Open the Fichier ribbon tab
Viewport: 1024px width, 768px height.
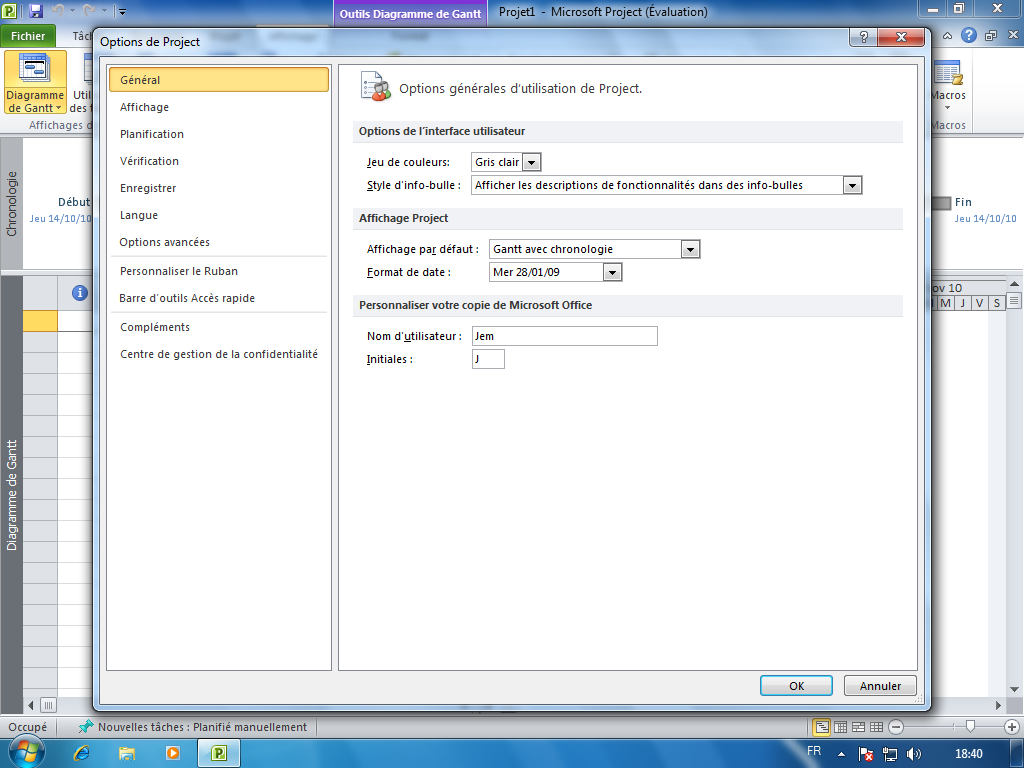(x=28, y=36)
